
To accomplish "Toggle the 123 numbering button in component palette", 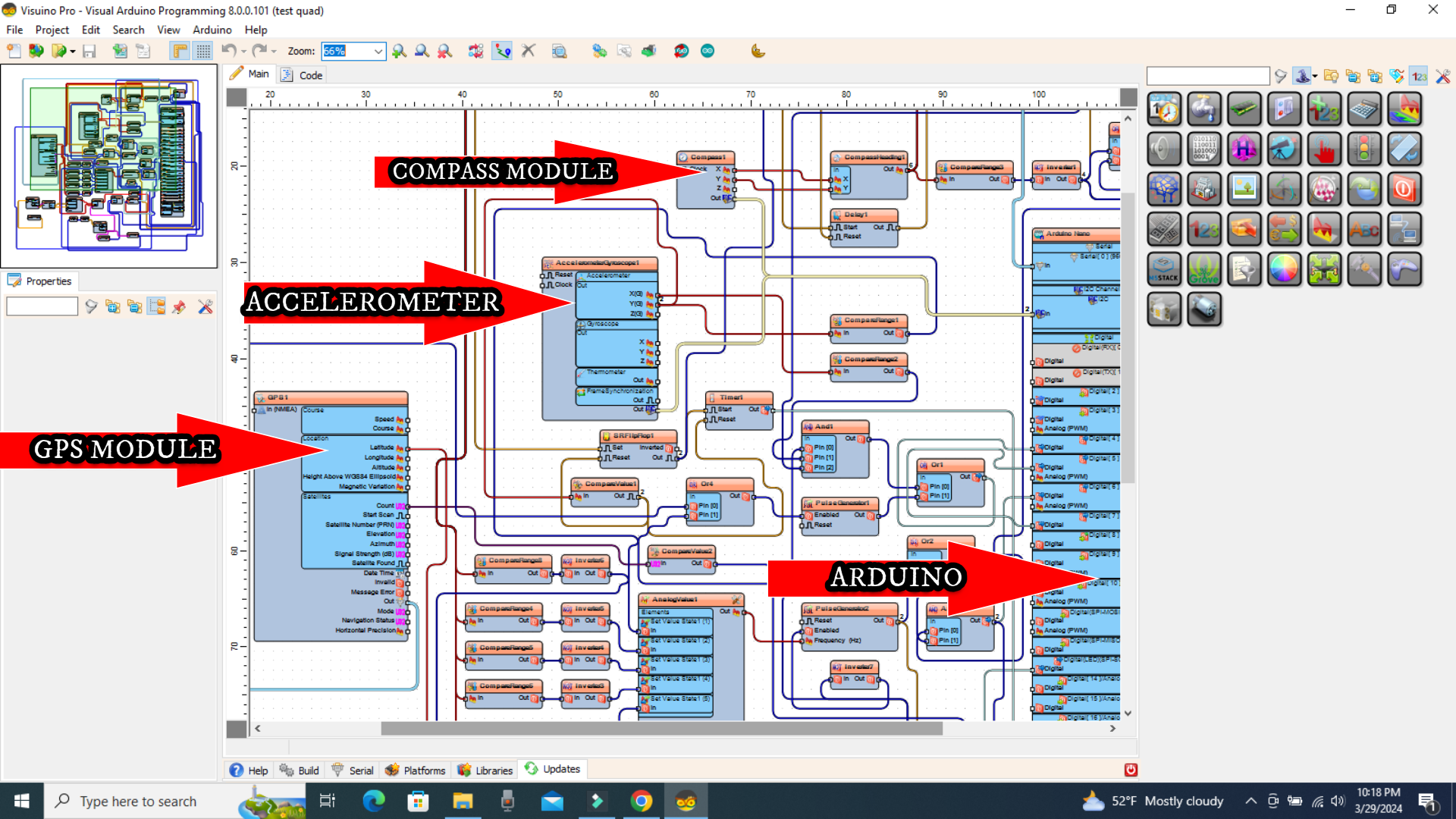I will 1420,76.
